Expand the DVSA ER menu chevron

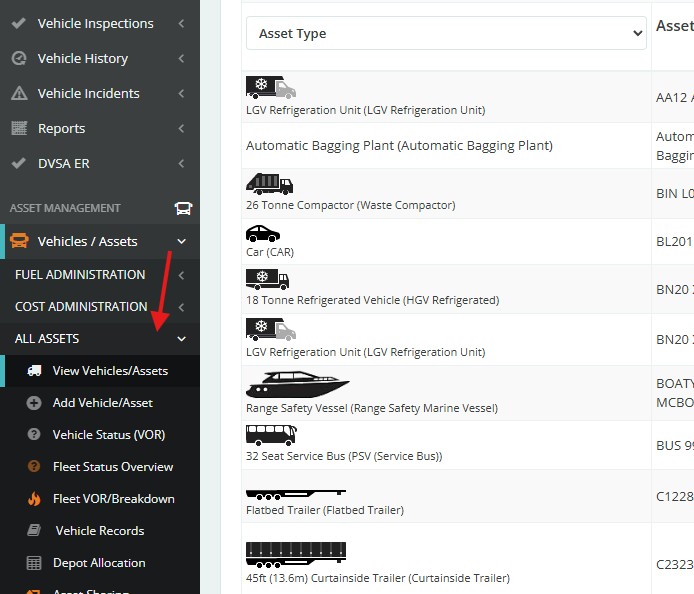tap(181, 163)
